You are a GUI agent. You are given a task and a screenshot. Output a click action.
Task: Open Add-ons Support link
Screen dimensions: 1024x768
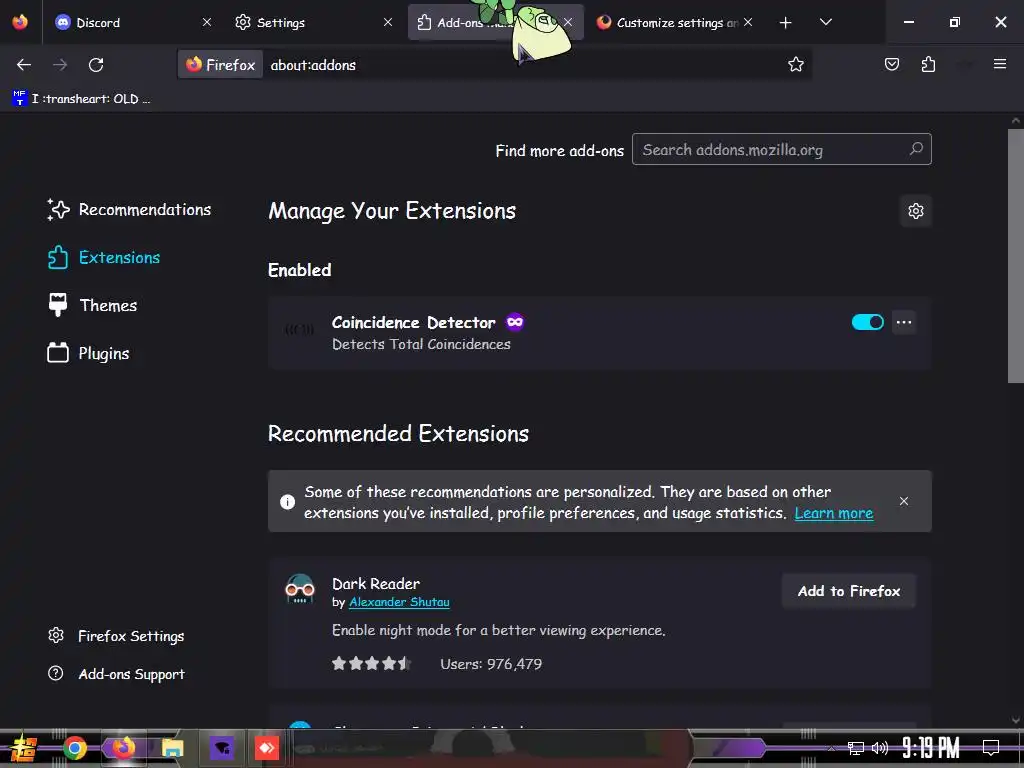pos(116,674)
